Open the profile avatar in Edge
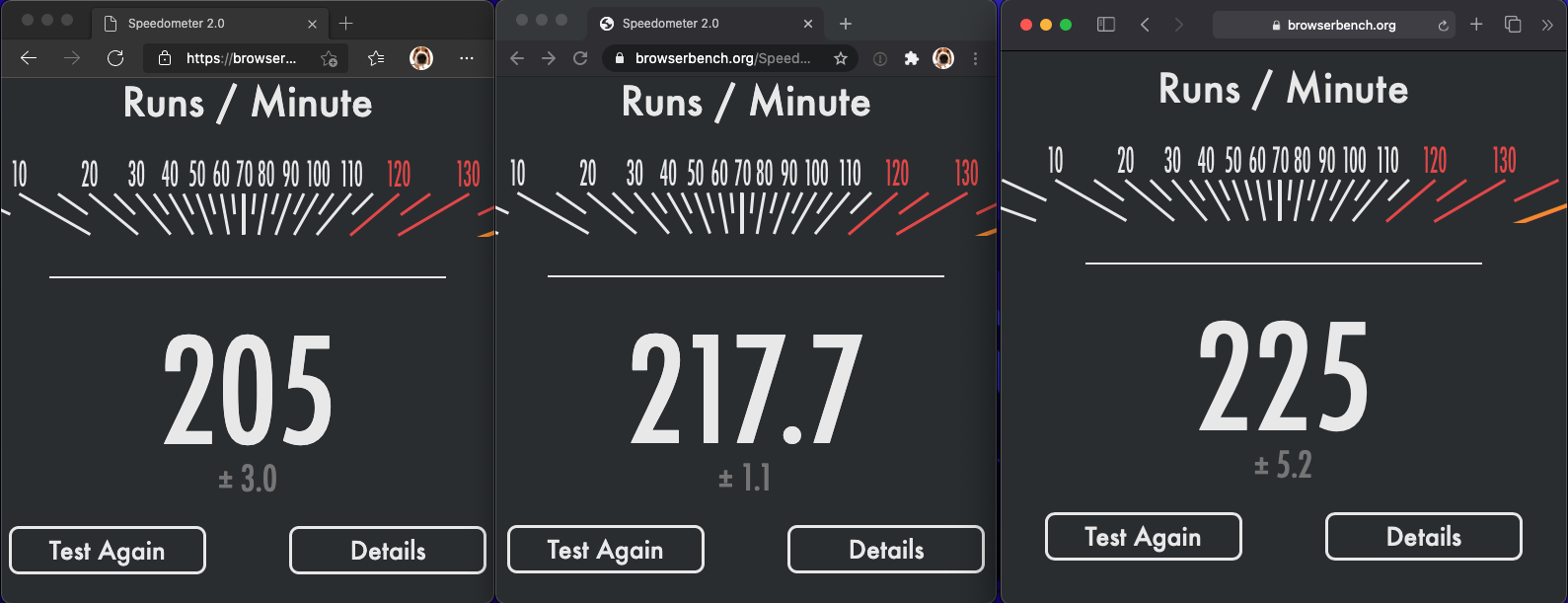This screenshot has height=603, width=1568. [x=421, y=58]
